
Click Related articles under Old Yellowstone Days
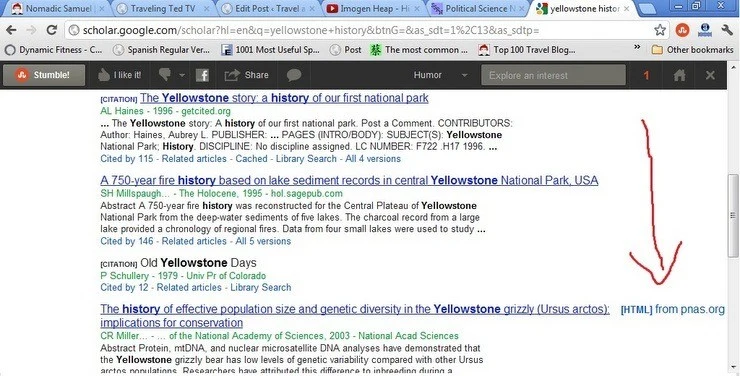pyautogui.click(x=189, y=287)
